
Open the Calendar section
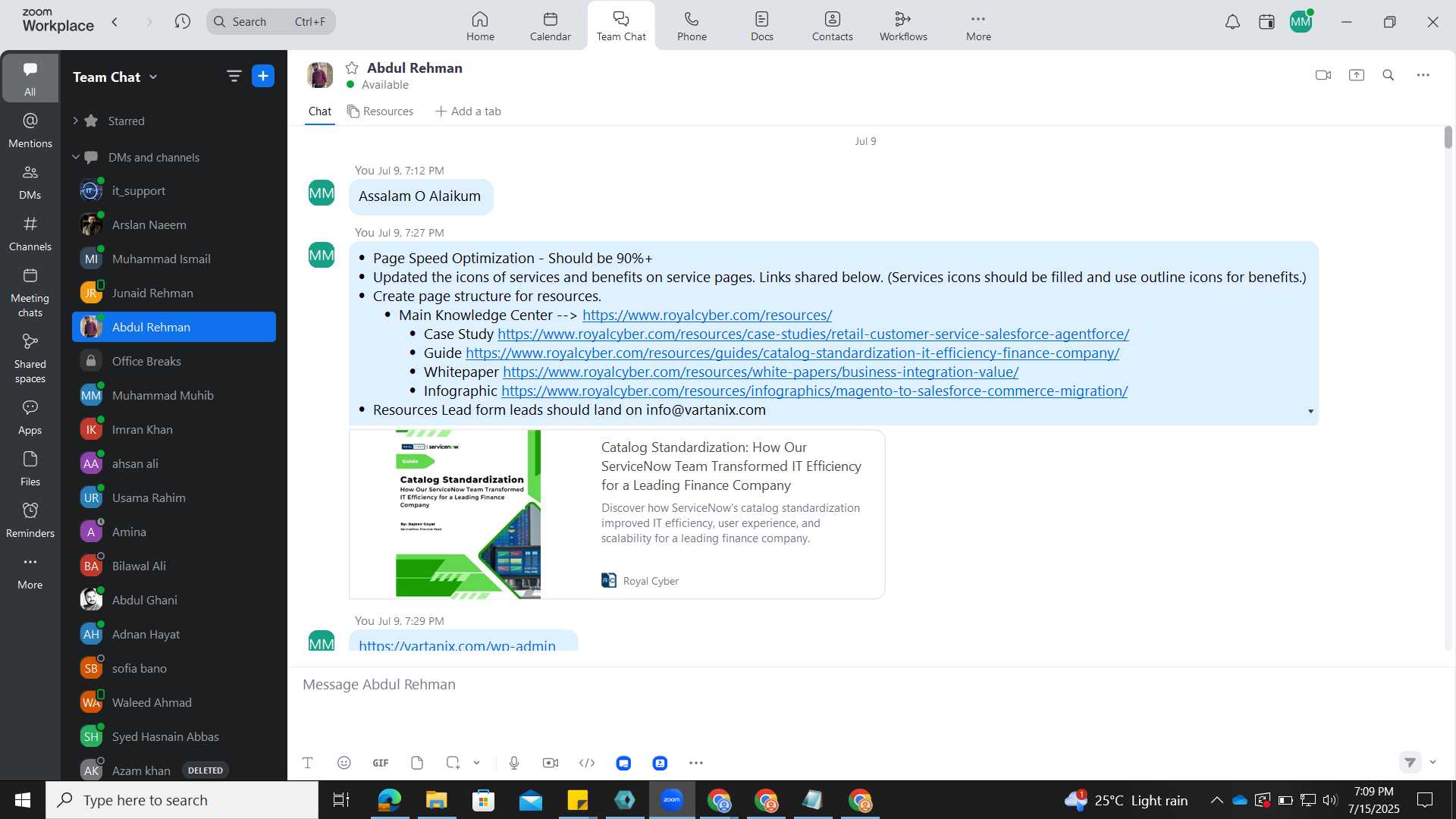point(551,26)
